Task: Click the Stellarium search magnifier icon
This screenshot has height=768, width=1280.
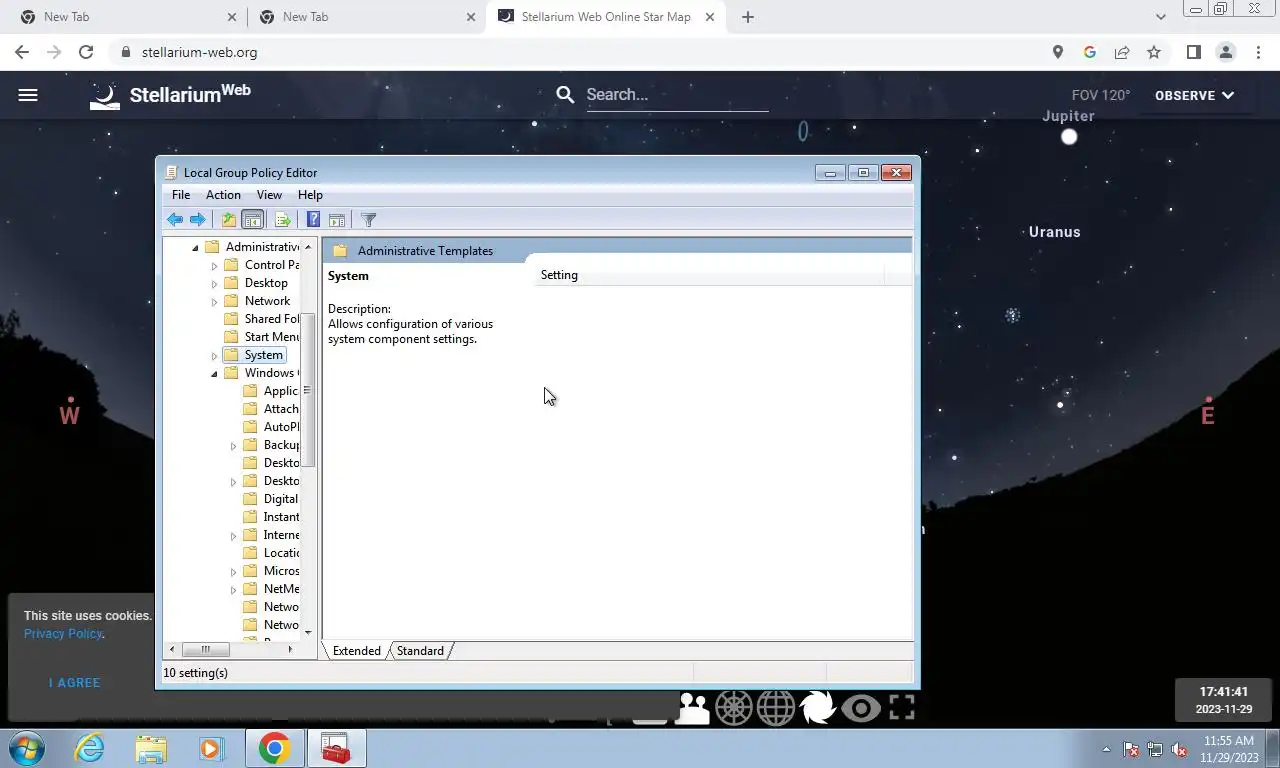Action: (x=565, y=95)
